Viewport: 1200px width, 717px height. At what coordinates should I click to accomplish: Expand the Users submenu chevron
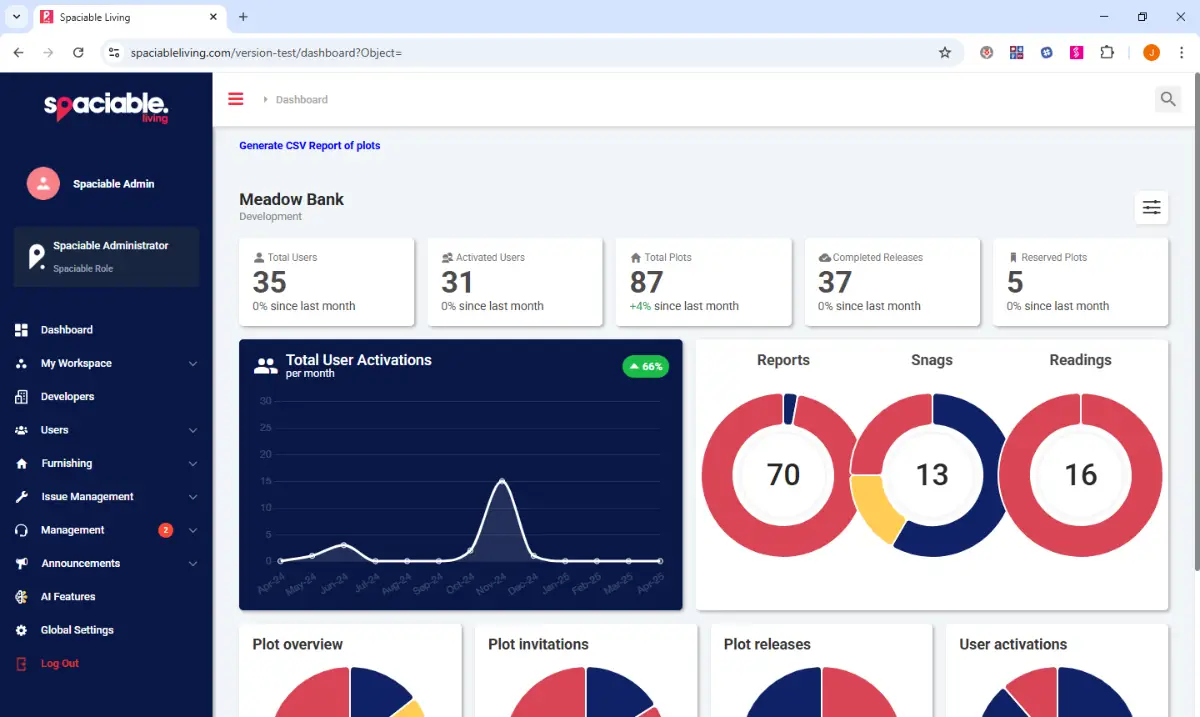pyautogui.click(x=193, y=430)
